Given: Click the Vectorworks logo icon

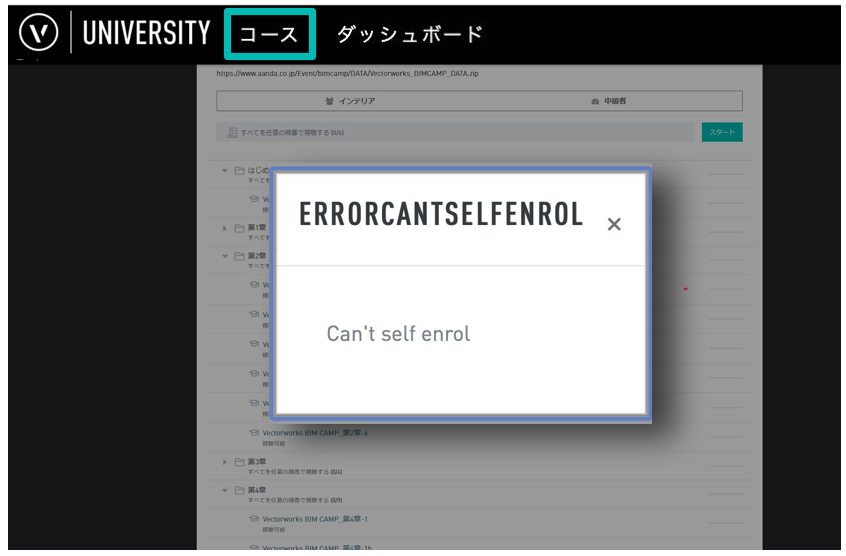Looking at the screenshot, I should (39, 34).
